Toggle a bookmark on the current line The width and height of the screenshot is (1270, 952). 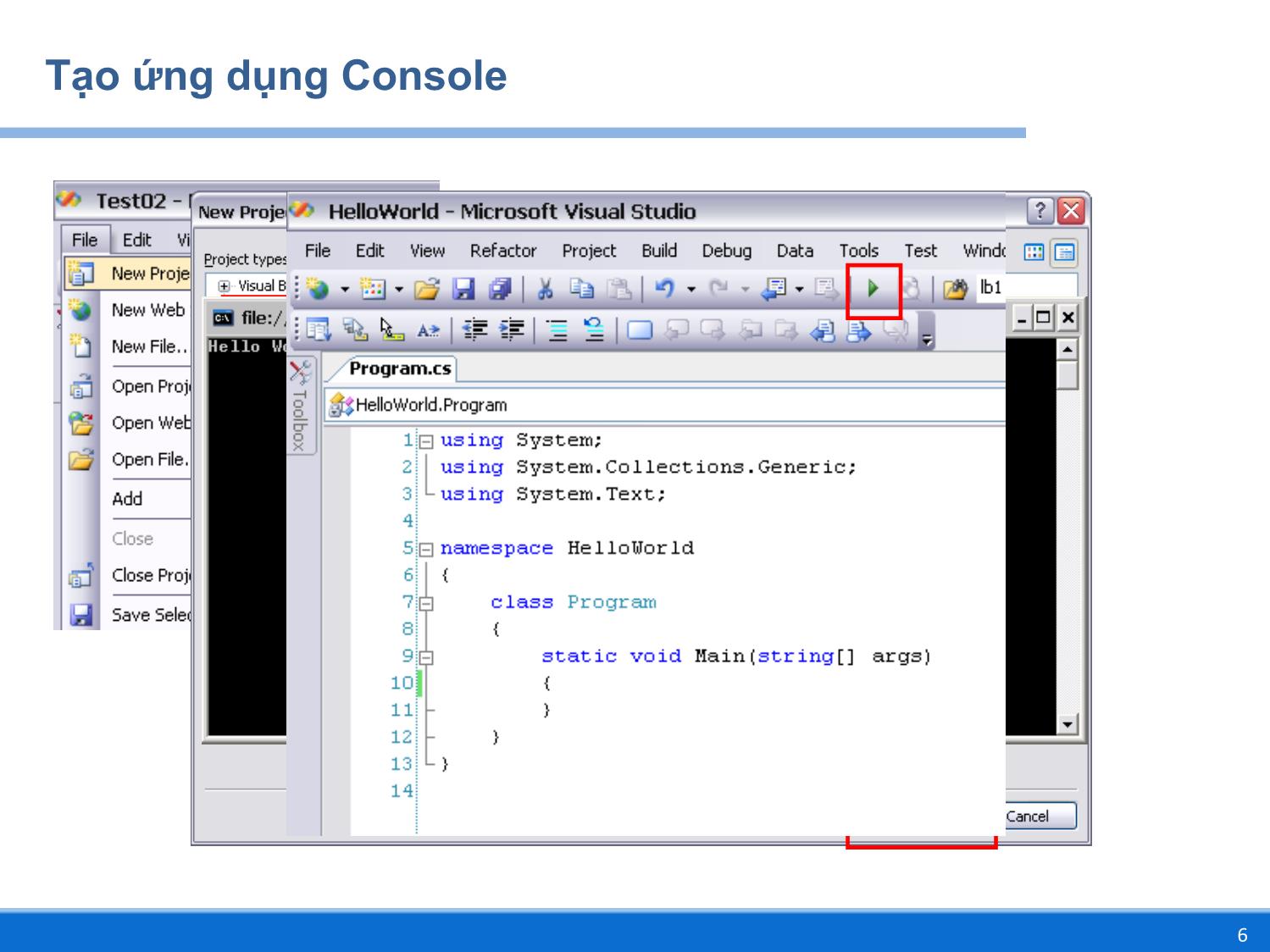(640, 329)
